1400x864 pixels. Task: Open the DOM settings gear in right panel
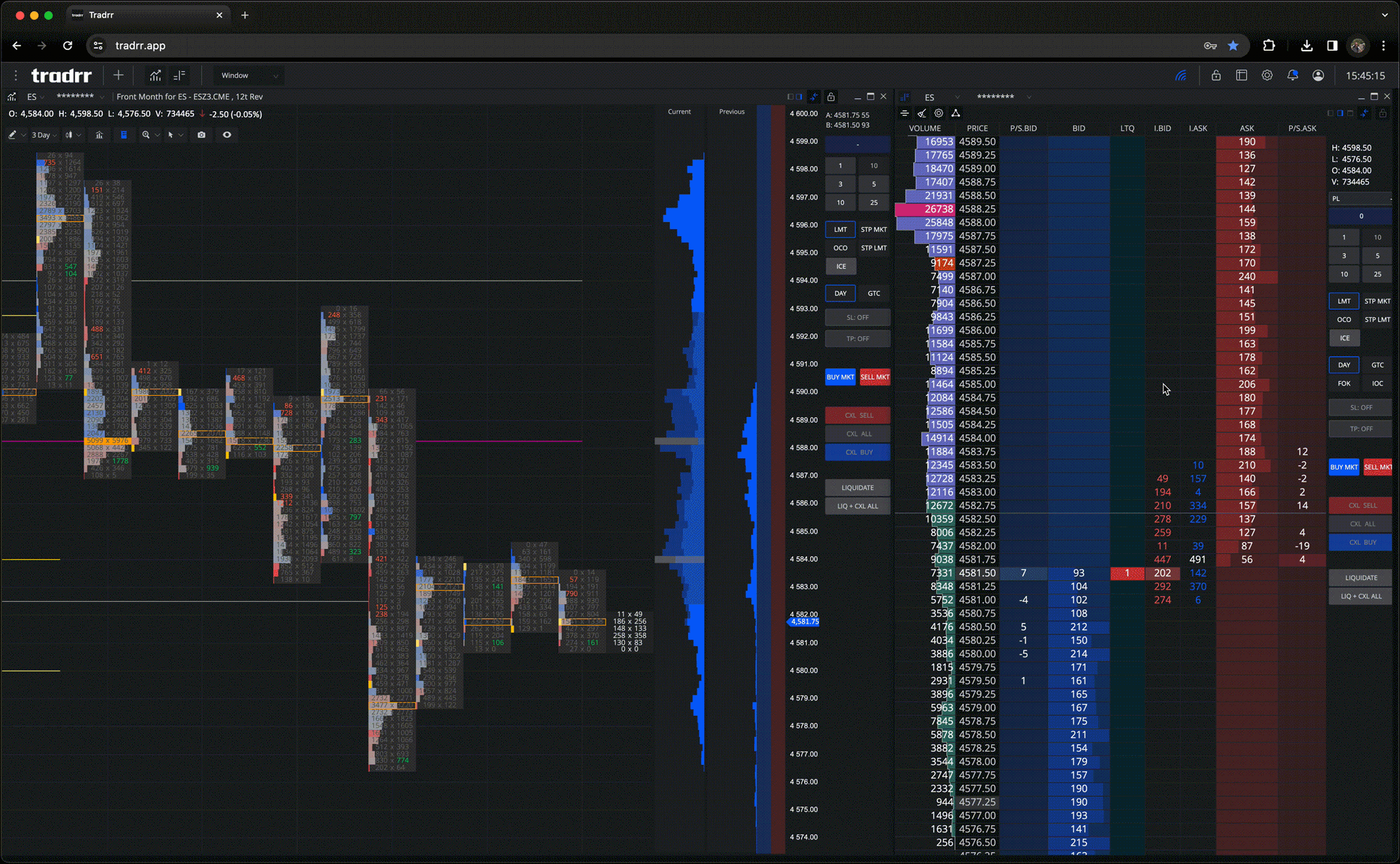(x=938, y=113)
